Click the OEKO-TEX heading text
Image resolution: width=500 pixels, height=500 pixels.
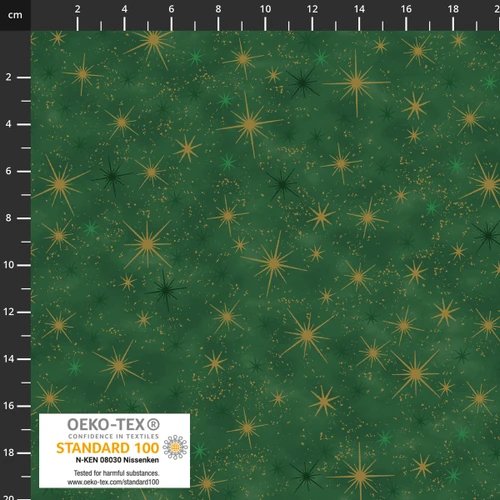(106, 424)
